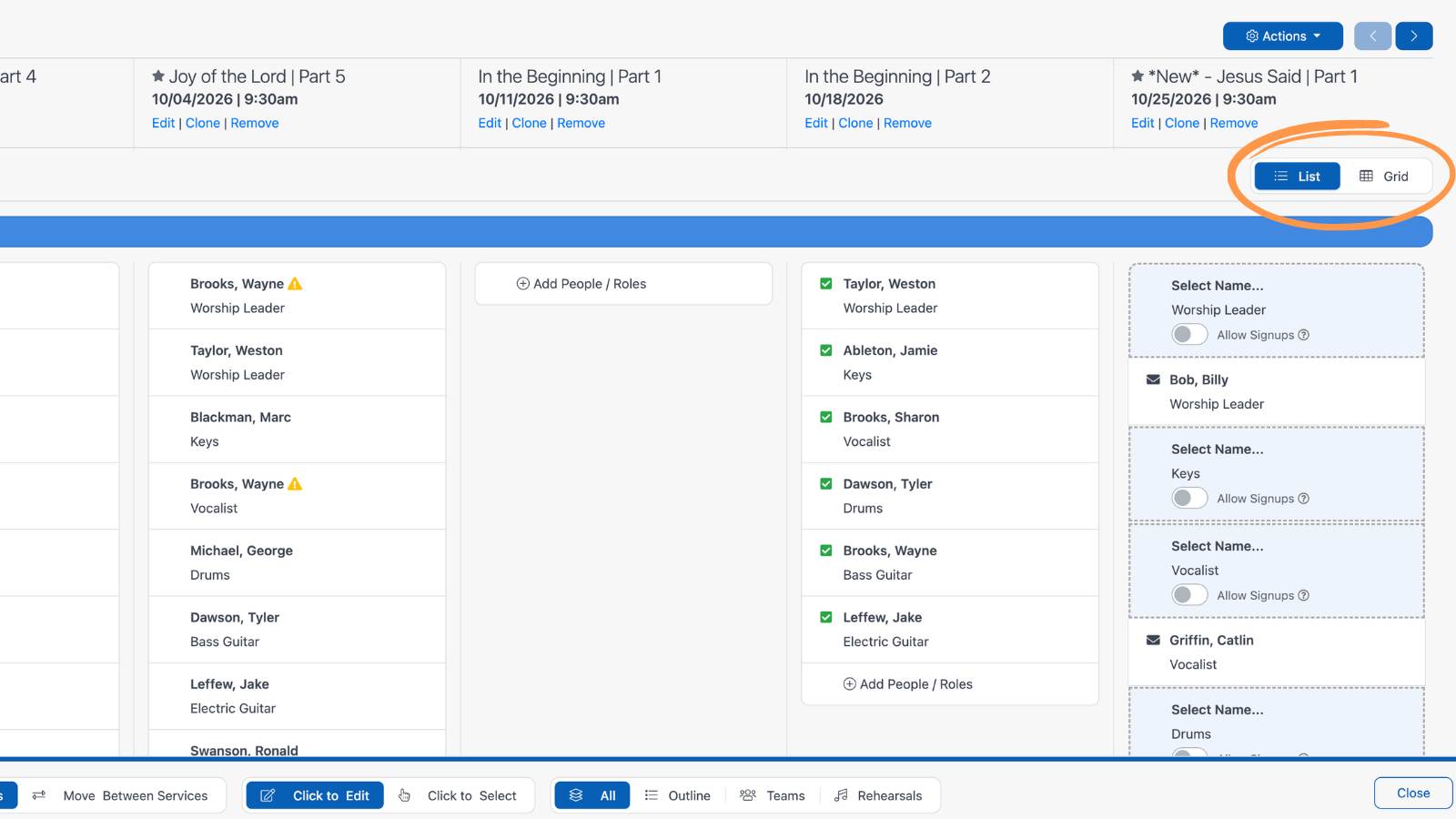This screenshot has width=1456, height=819.
Task: Toggle checkbox for Brooks, Wayne Bass Guitar
Action: coord(826,551)
